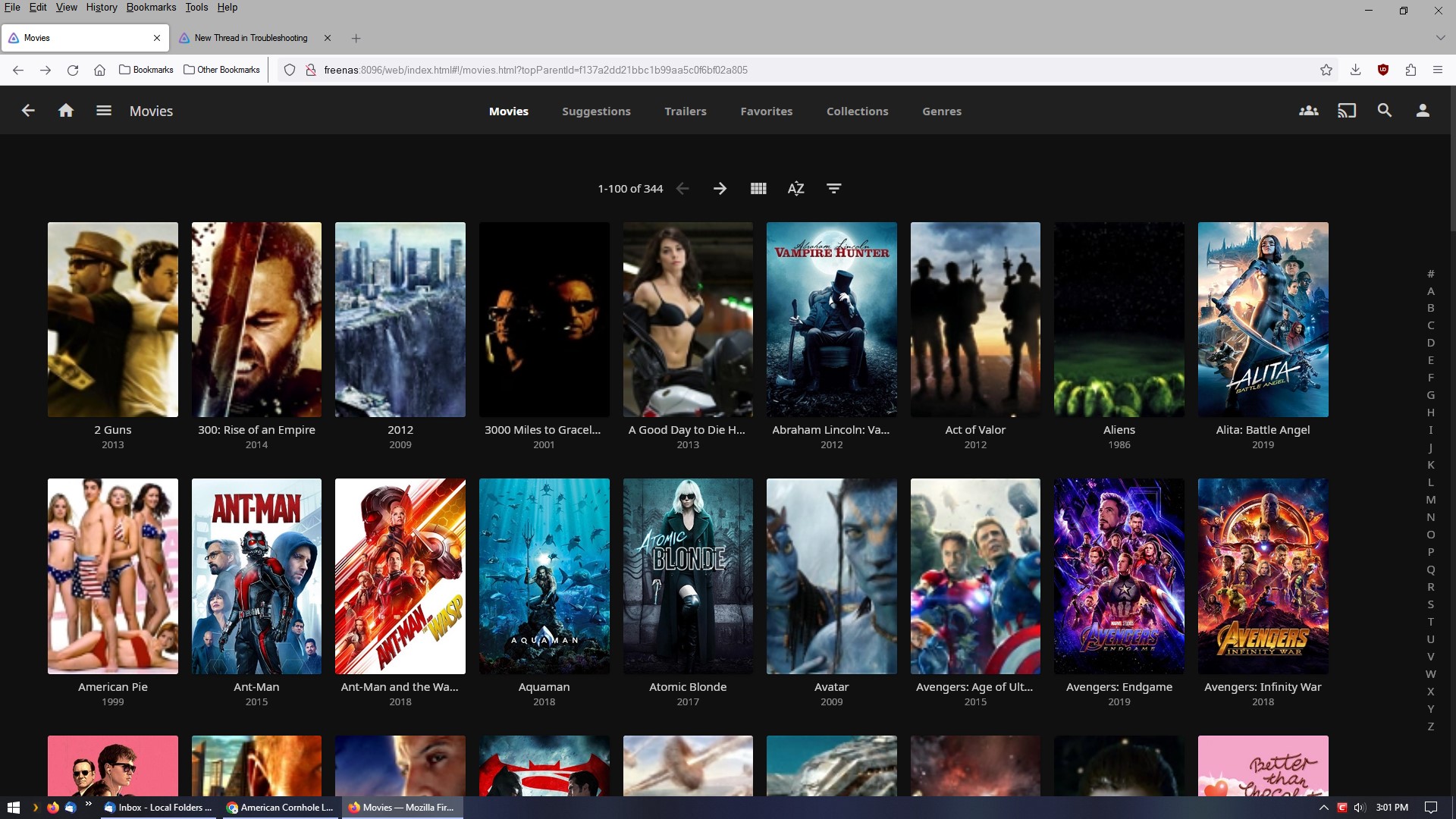Expand the browser tab list chevron
Viewport: 1456px width, 819px height.
[1440, 38]
